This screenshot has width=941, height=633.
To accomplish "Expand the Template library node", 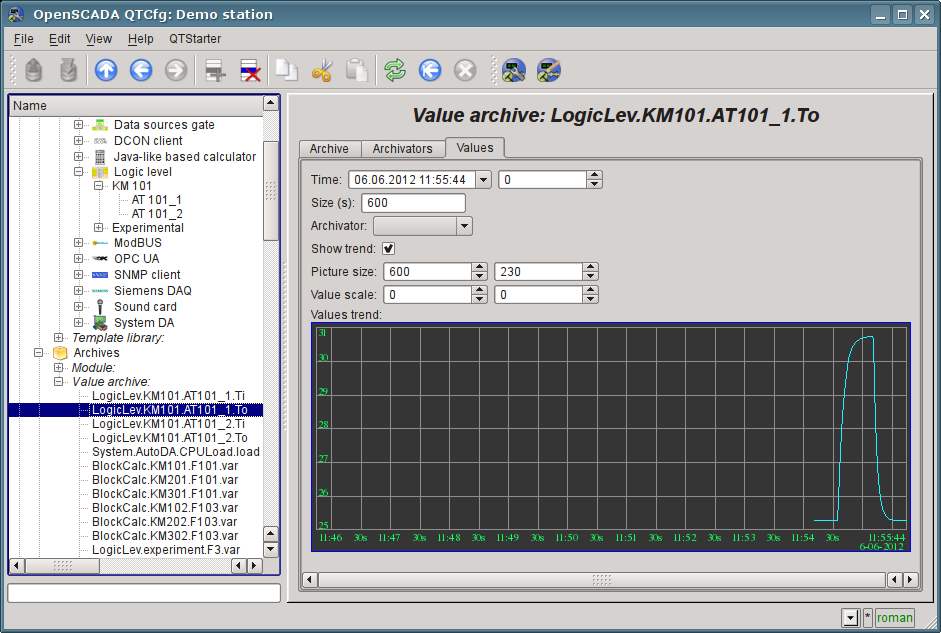I will pyautogui.click(x=58, y=338).
